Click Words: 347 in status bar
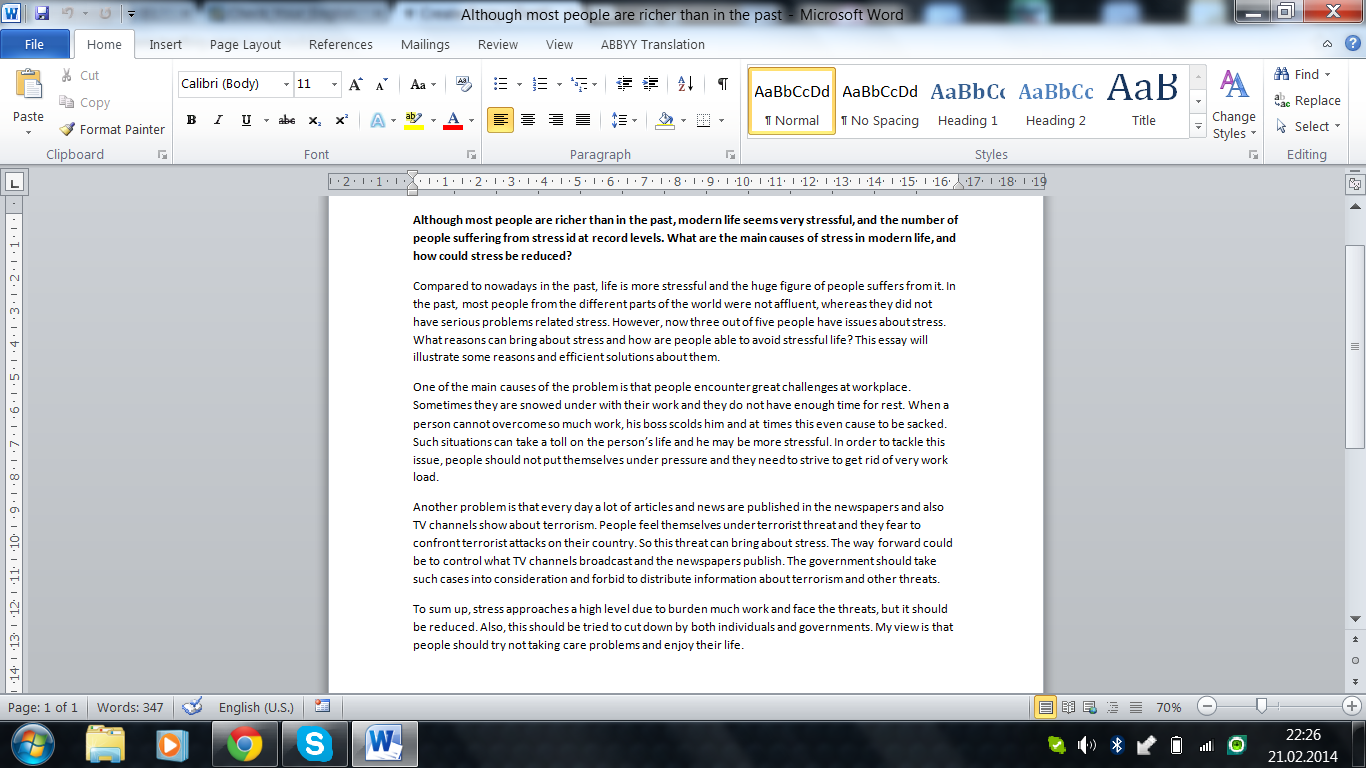 click(x=130, y=707)
